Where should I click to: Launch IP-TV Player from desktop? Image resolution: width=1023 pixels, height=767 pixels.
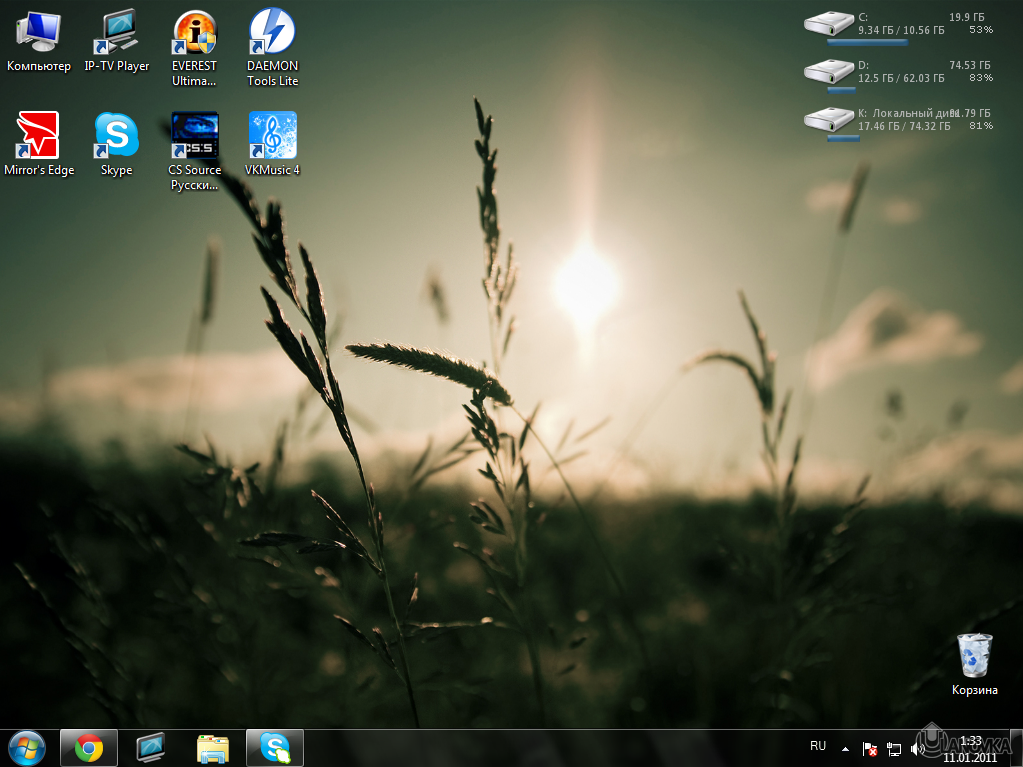(117, 34)
